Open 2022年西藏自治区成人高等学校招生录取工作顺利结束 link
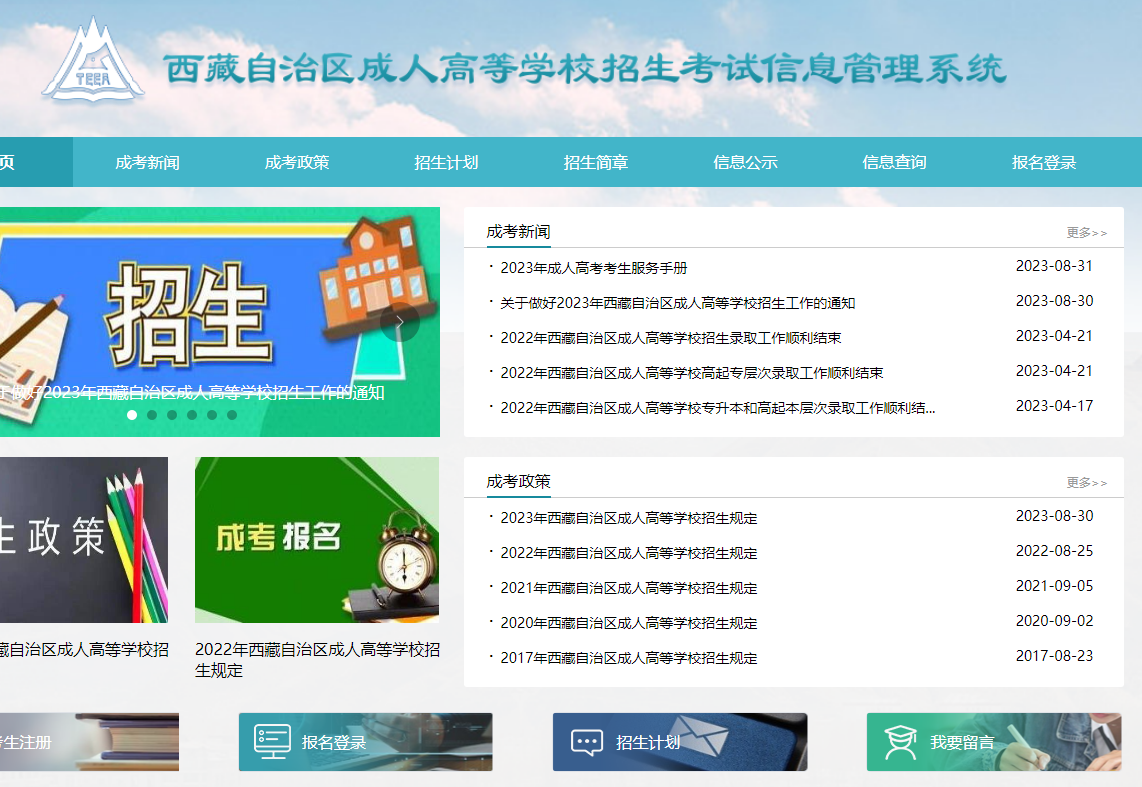1142x787 pixels. [671, 338]
